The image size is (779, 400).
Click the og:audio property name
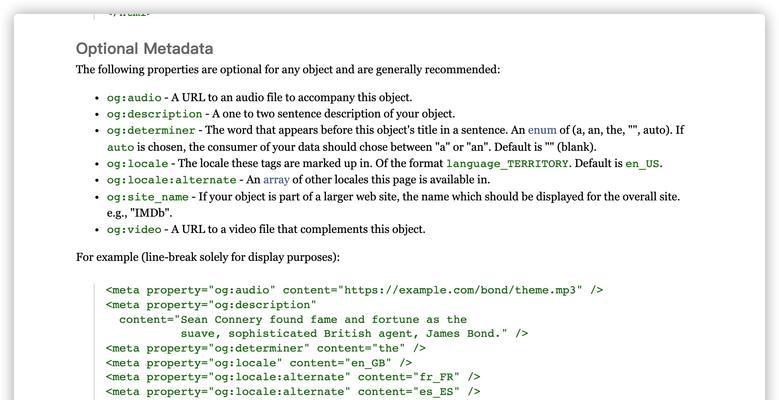click(134, 98)
